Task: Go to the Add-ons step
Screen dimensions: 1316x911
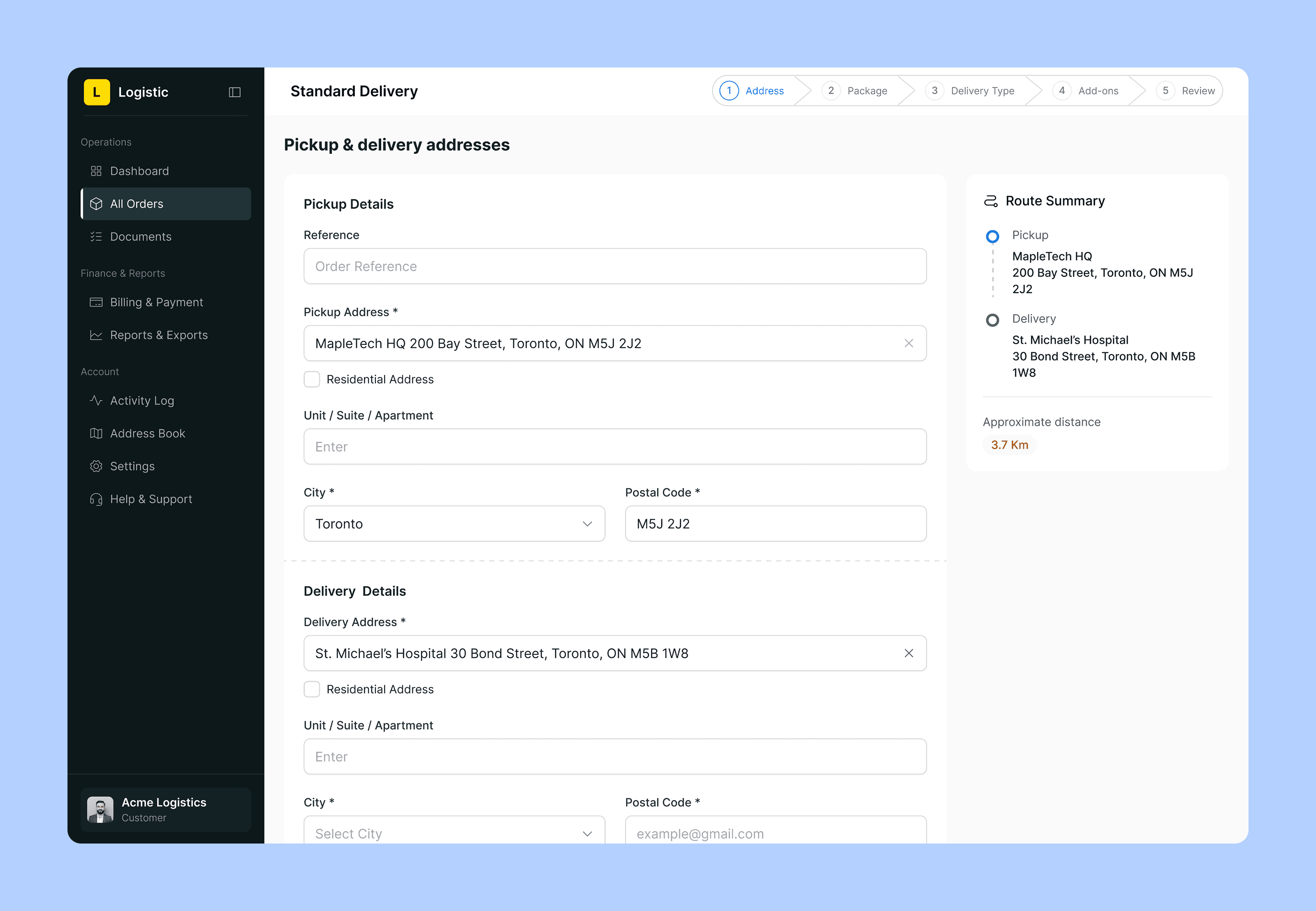Action: 1085,91
